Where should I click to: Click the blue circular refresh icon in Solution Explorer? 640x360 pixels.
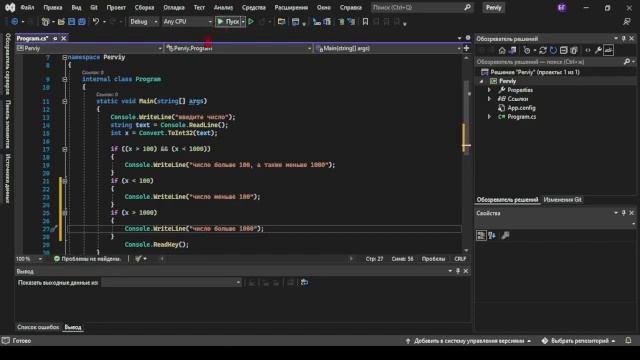(x=553, y=50)
